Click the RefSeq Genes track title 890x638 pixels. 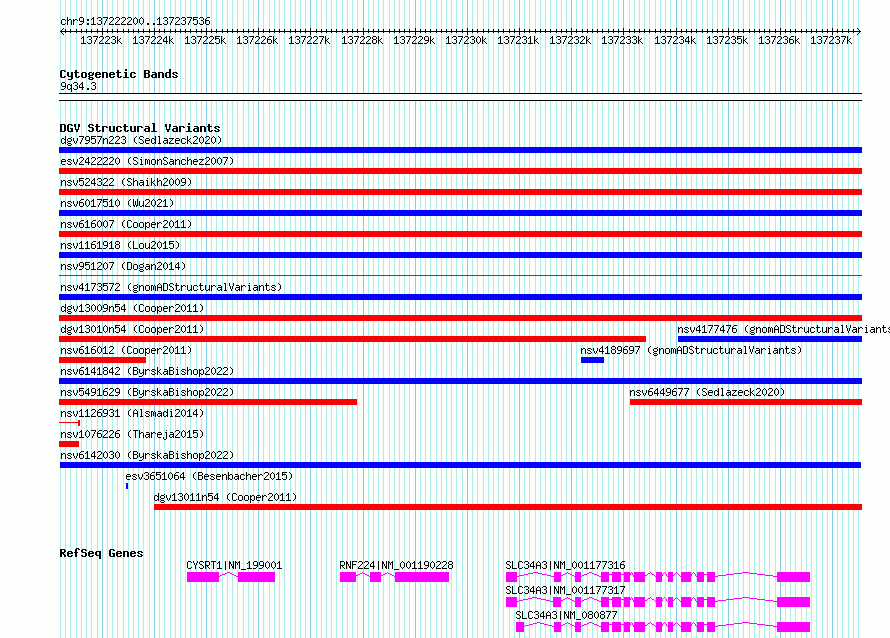click(x=101, y=553)
